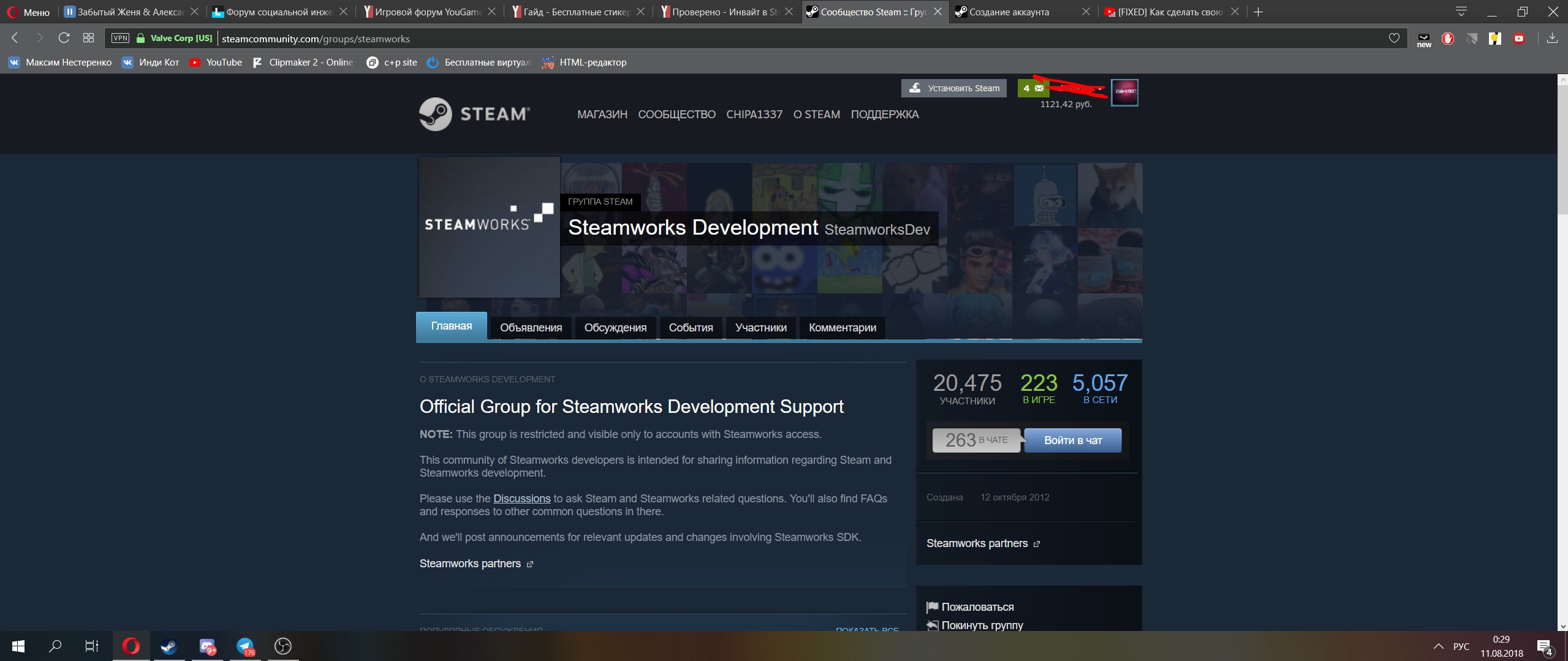Reload the page with the refresh icon
This screenshot has width=1568, height=661.
(64, 38)
